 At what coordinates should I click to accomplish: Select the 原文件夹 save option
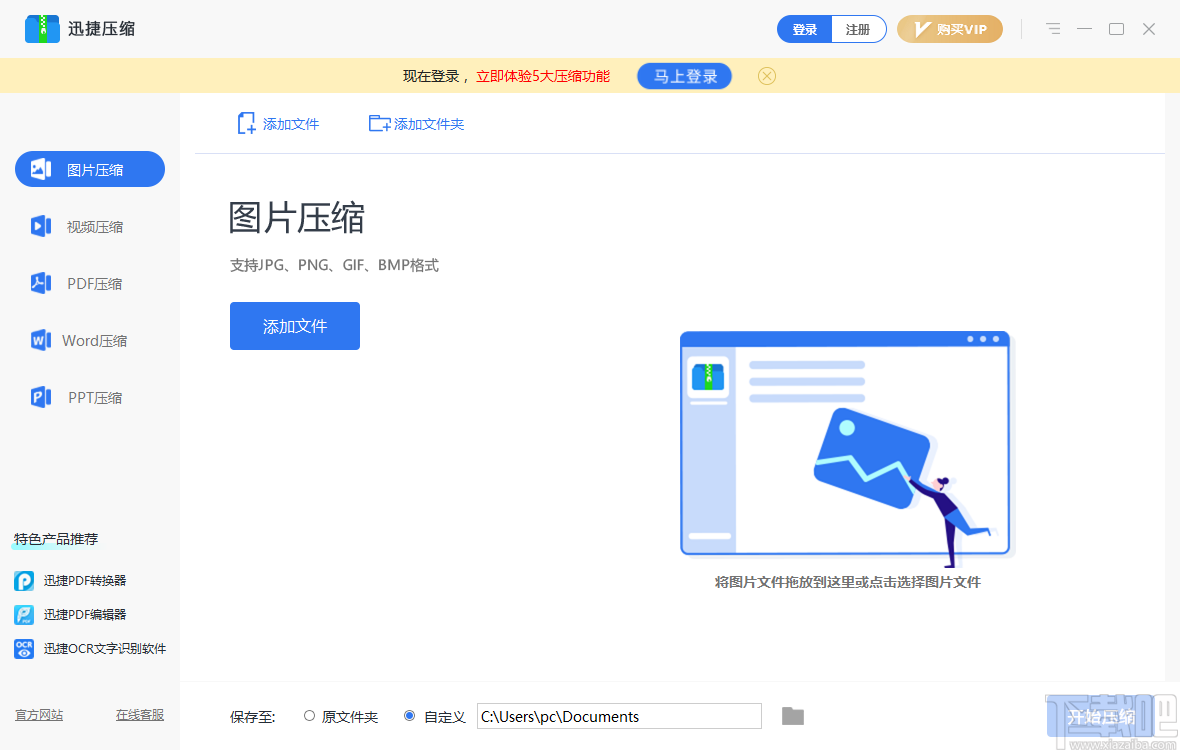310,716
